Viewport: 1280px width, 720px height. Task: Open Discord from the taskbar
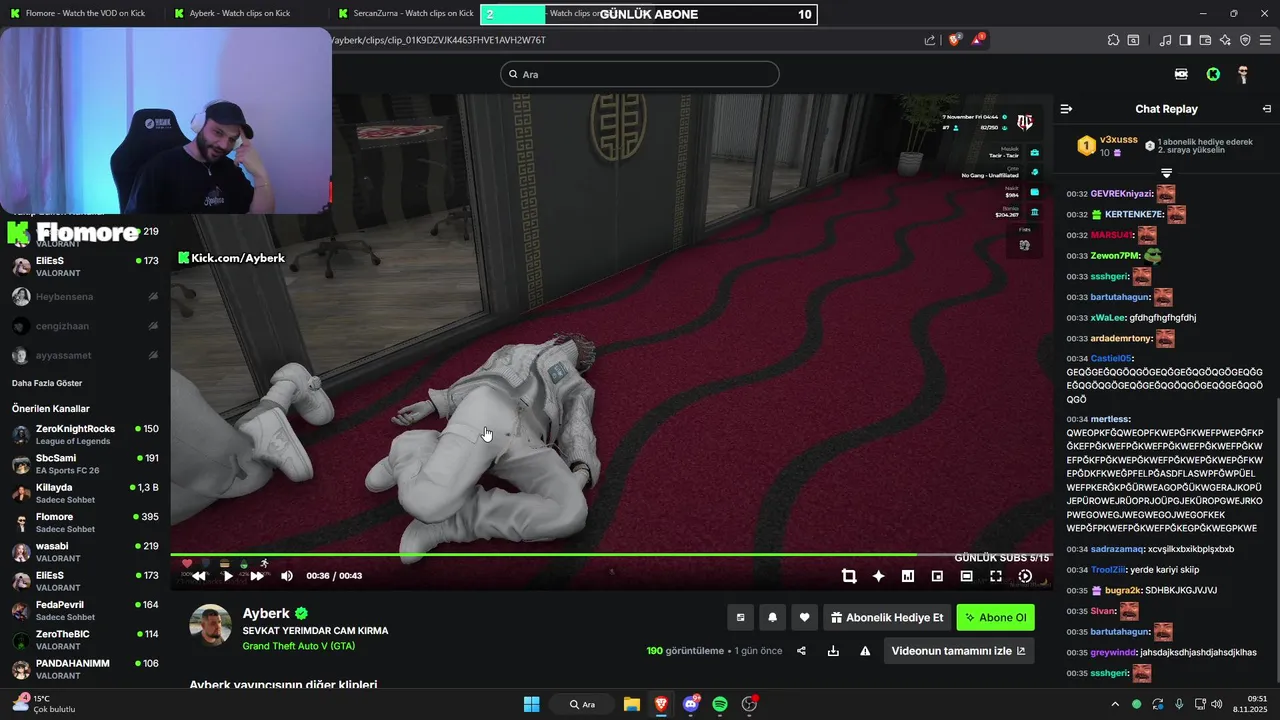[x=690, y=704]
